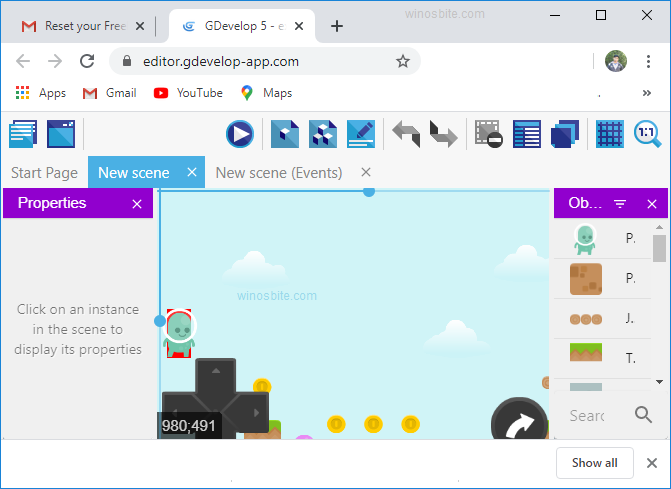Click the objects list scroll-up arrow
This screenshot has height=489, width=671.
[x=659, y=227]
